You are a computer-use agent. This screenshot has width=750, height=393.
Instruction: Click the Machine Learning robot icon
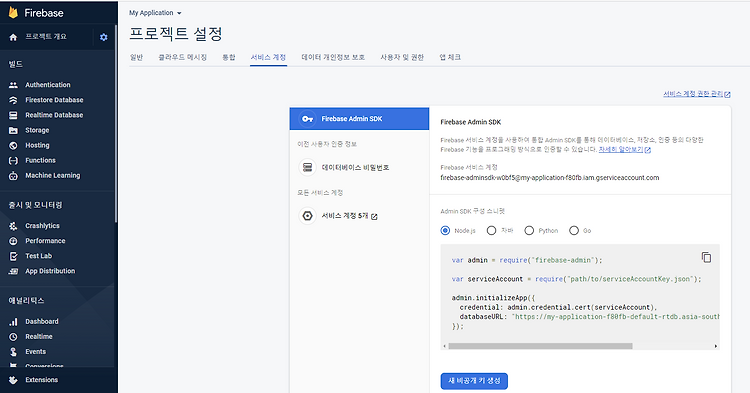13,175
